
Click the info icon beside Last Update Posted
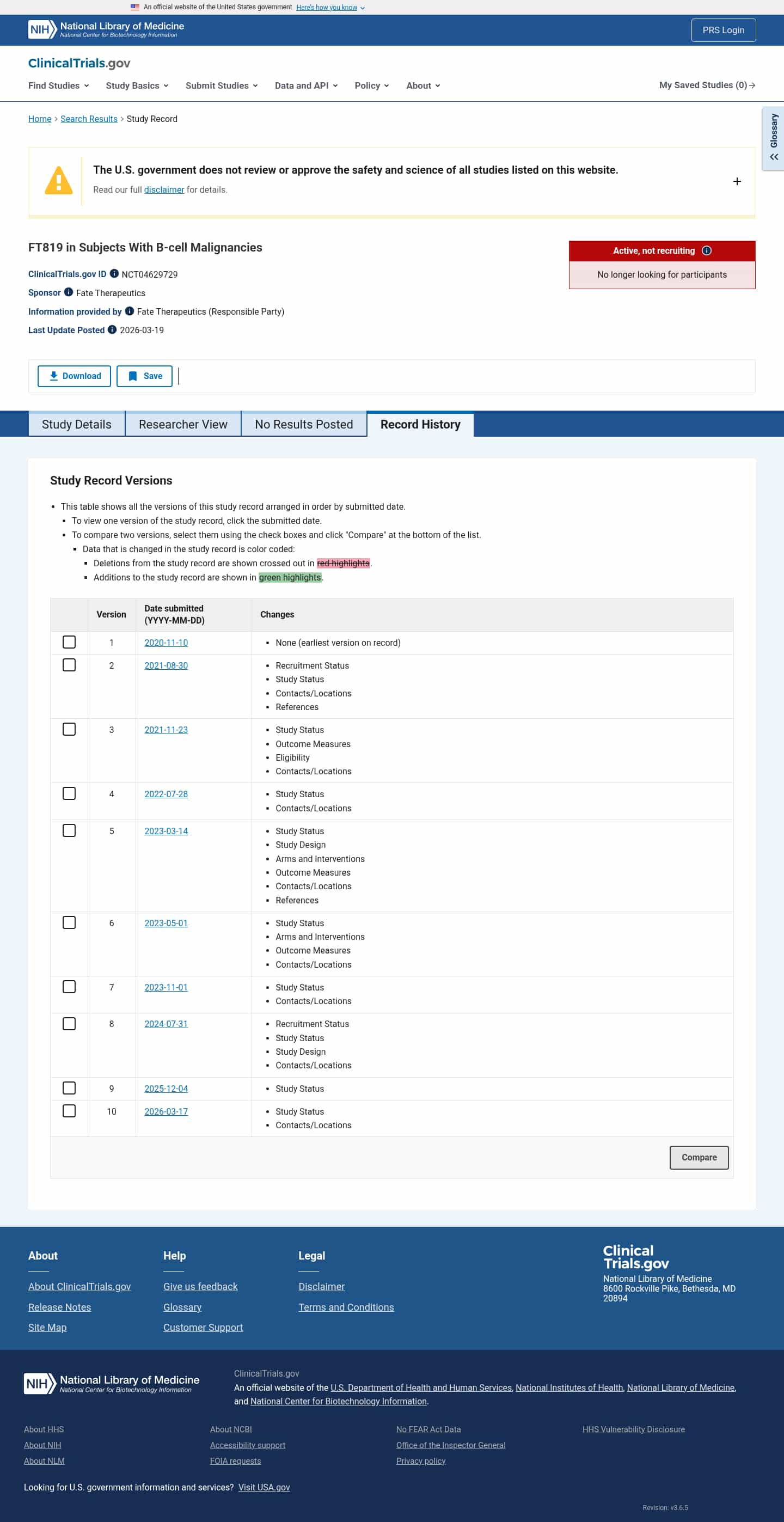(x=112, y=329)
